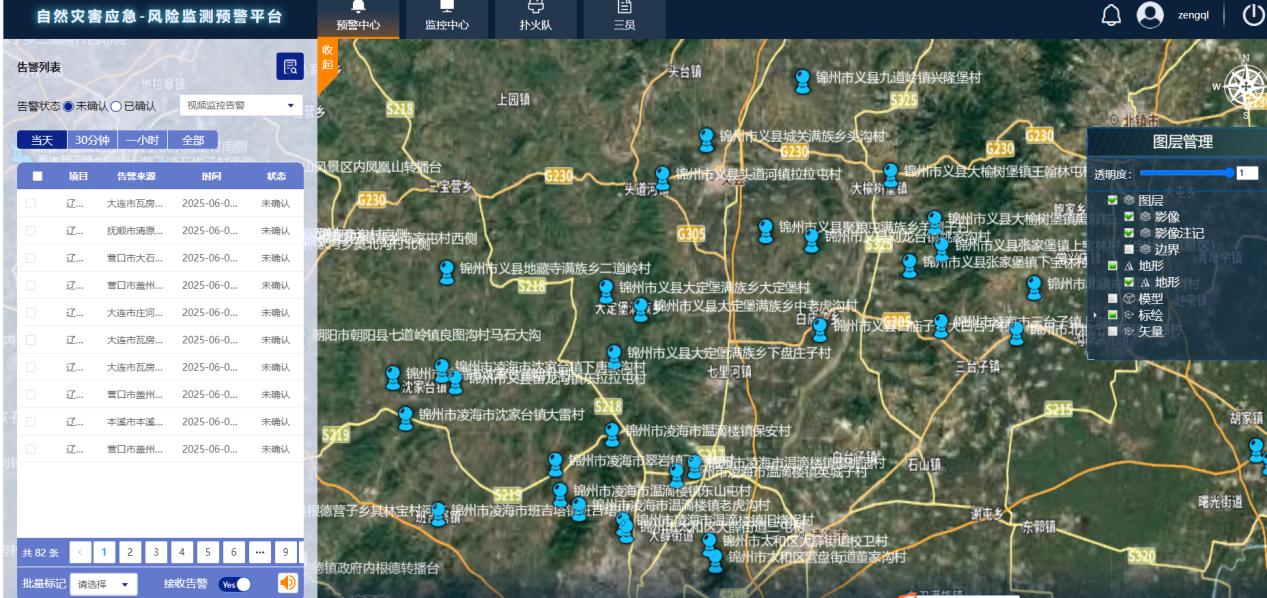The width and height of the screenshot is (1267, 598).
Task: Open the zengql user avatar menu
Action: coord(1152,16)
